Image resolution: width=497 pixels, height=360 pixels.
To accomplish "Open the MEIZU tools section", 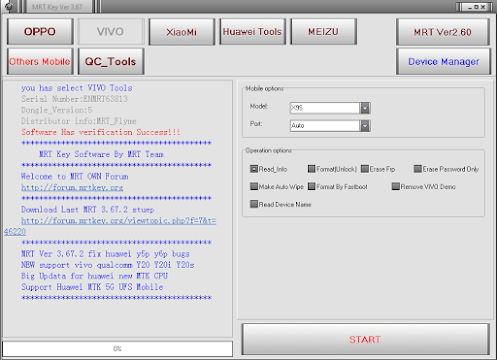I will [323, 32].
